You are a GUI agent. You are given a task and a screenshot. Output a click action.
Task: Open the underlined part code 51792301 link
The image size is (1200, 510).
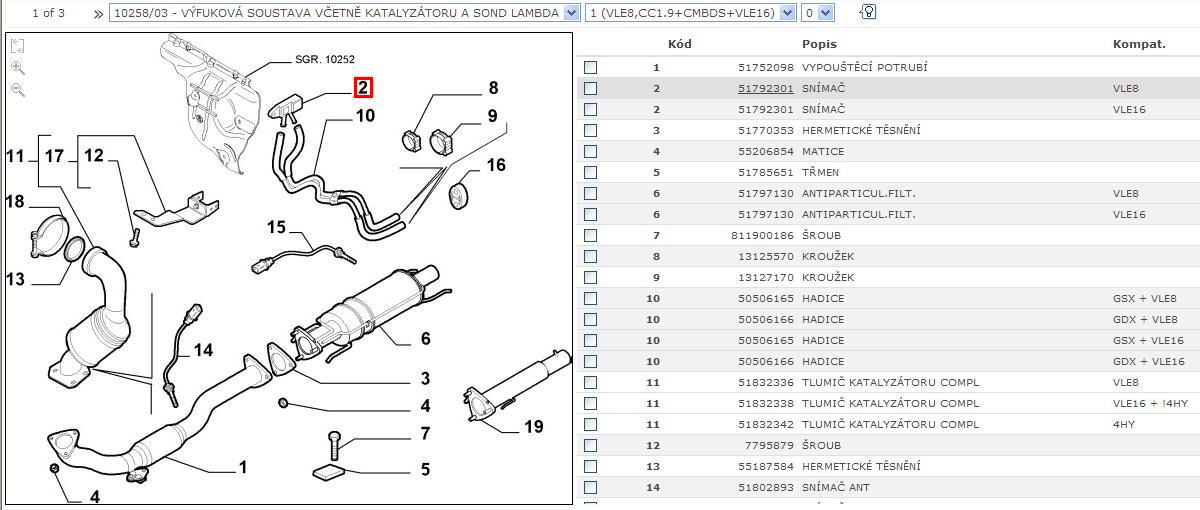pyautogui.click(x=765, y=88)
